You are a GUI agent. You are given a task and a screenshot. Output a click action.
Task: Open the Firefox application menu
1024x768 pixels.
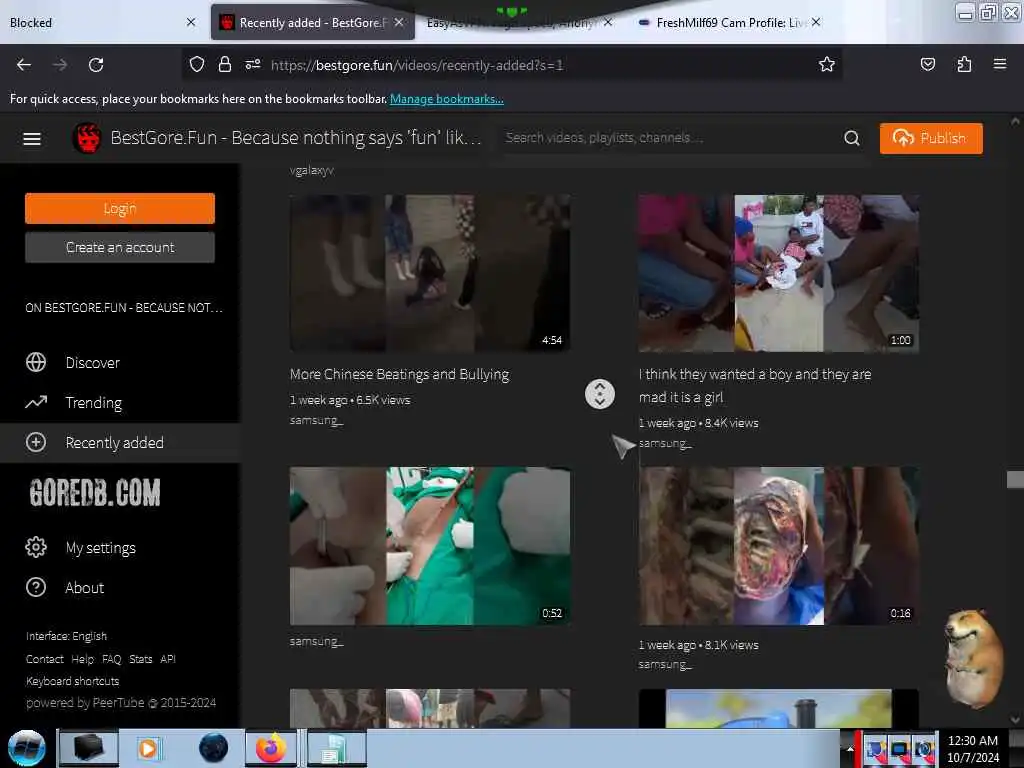999,64
